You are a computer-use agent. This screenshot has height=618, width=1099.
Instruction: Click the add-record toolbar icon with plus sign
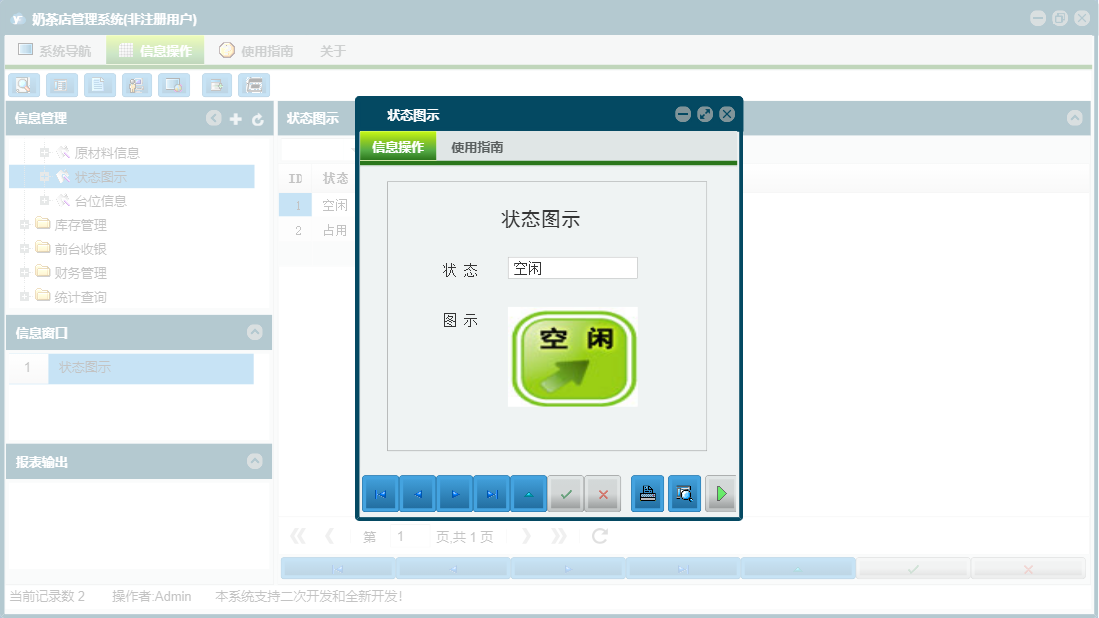[x=216, y=85]
